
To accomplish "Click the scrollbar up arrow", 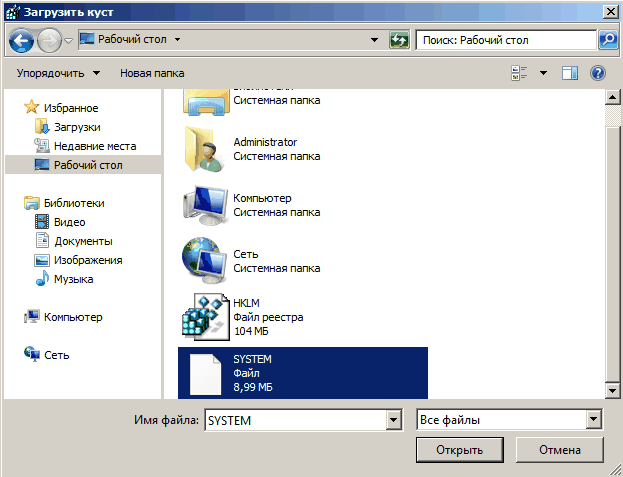I will tap(612, 97).
